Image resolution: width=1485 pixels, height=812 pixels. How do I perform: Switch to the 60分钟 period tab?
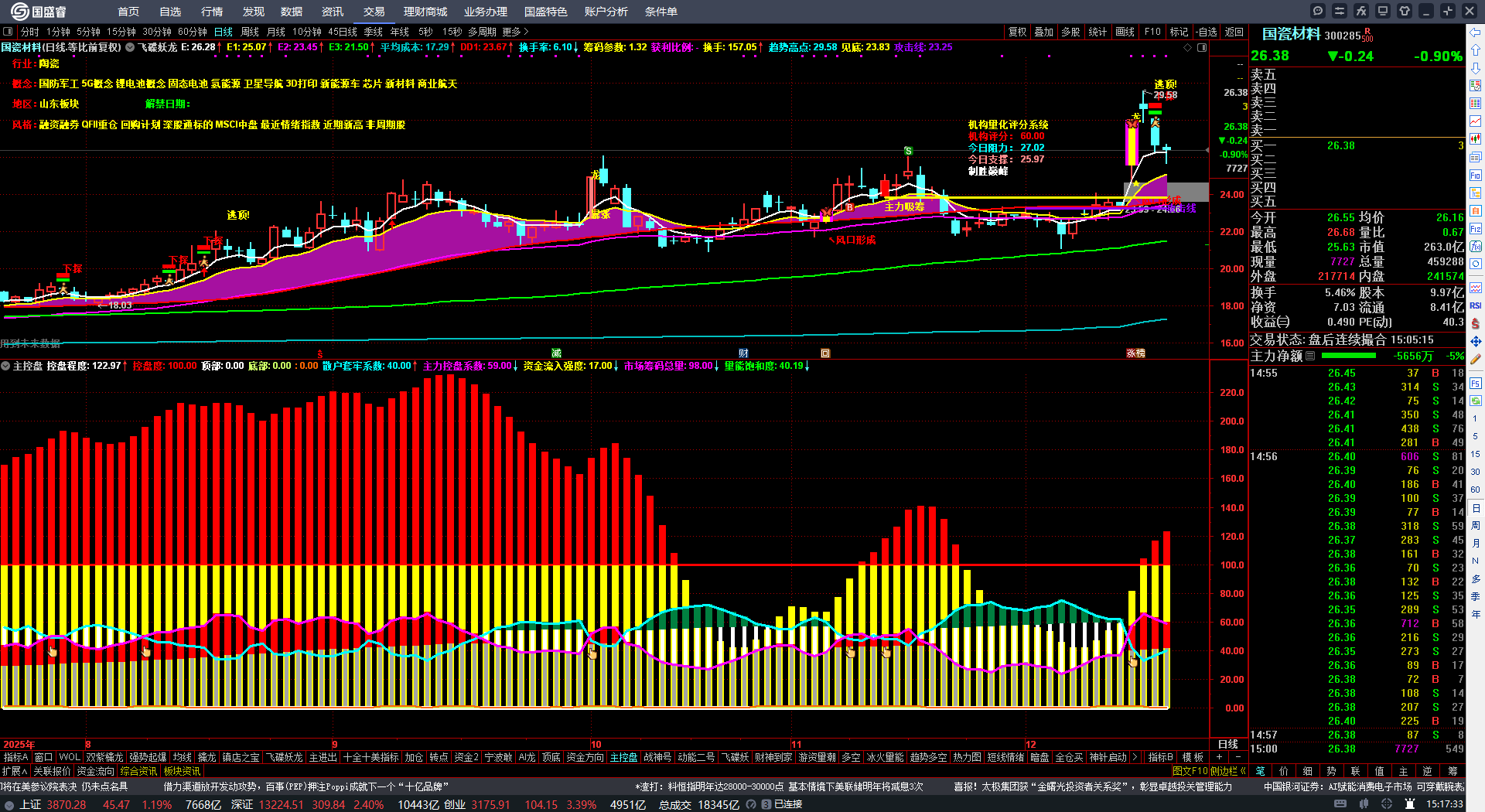tap(193, 32)
